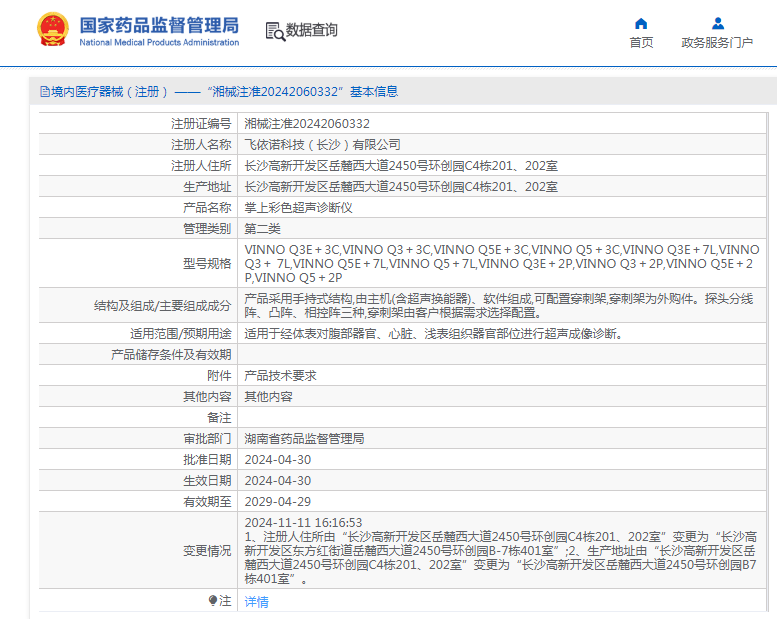Open the 详情 link
This screenshot has height=619, width=777.
click(x=257, y=602)
